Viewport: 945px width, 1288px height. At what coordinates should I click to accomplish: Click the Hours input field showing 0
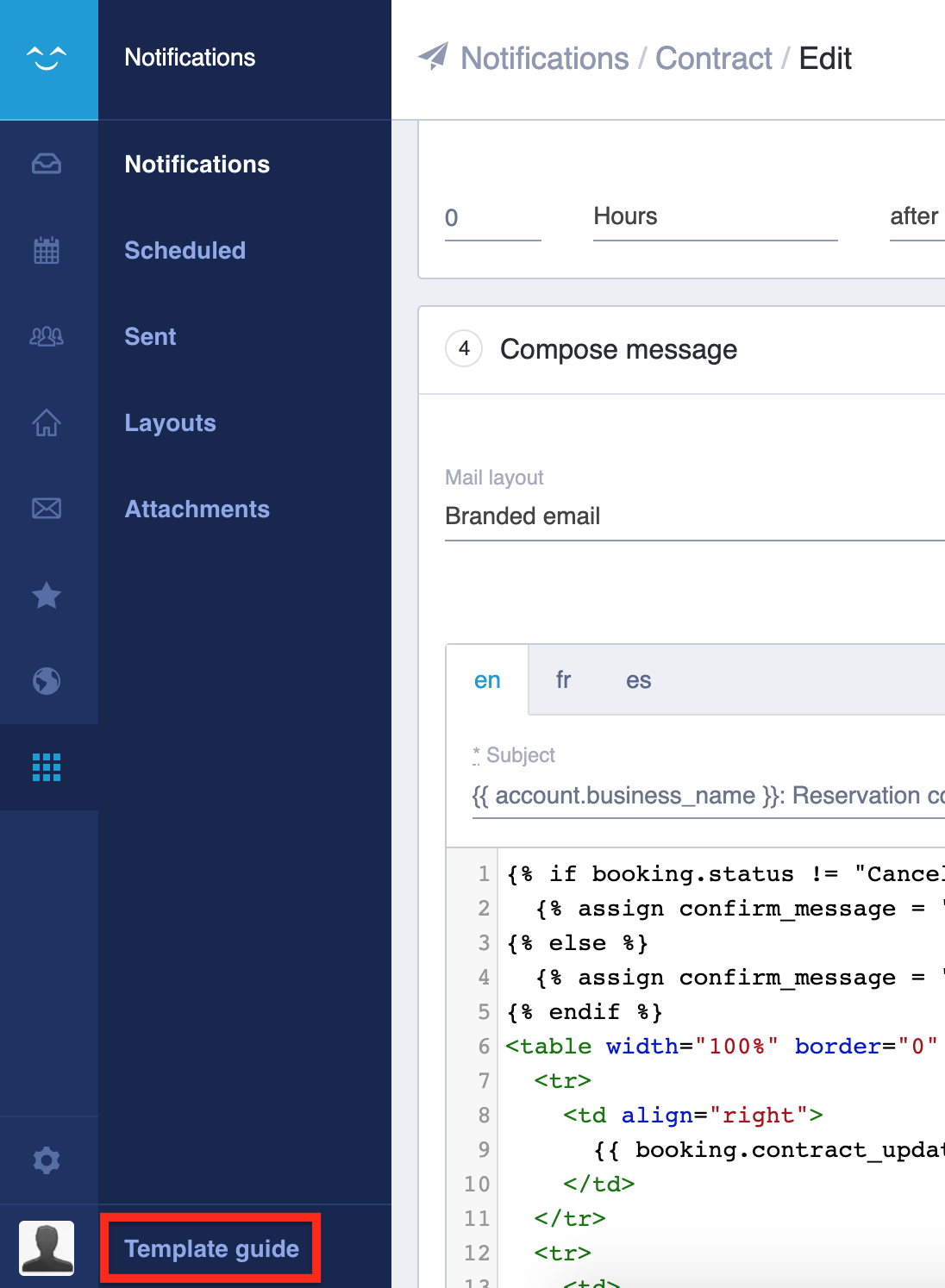point(491,216)
